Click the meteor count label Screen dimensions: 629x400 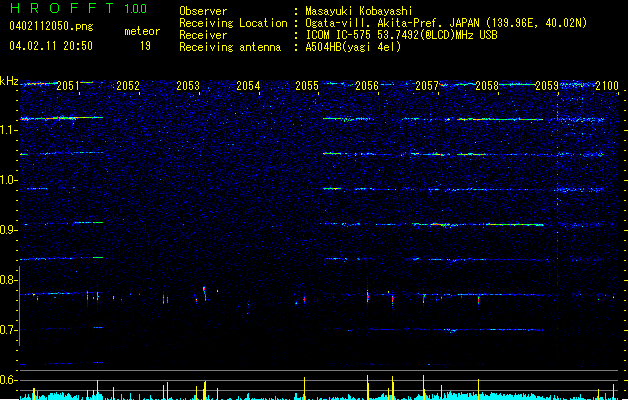pyautogui.click(x=142, y=31)
